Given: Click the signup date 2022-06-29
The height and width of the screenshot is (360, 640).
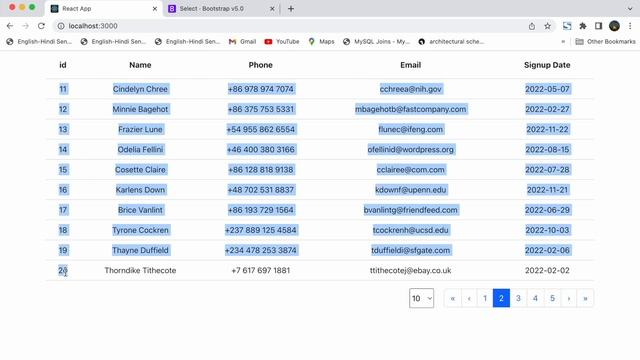Looking at the screenshot, I should click(547, 210).
